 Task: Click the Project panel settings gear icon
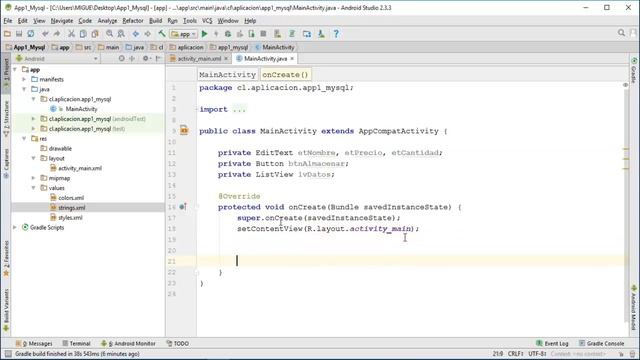click(x=145, y=59)
